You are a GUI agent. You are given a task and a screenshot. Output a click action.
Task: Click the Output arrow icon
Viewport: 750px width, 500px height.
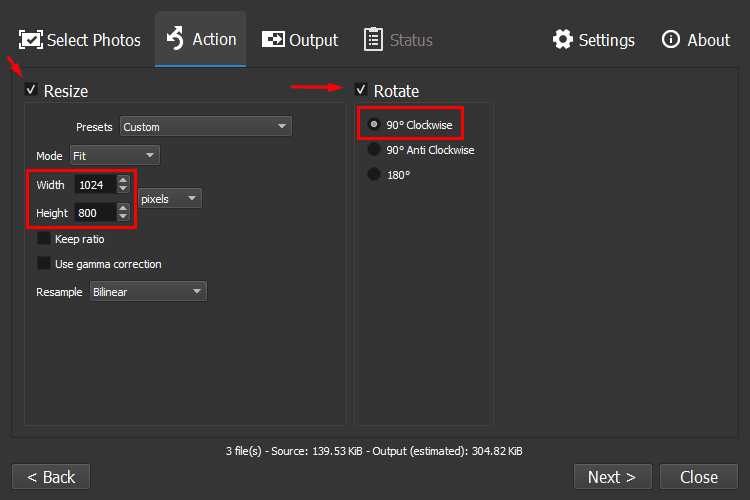(273, 39)
